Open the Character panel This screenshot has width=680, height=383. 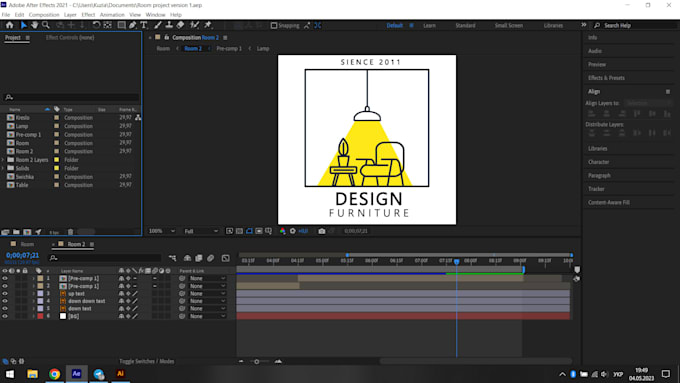click(598, 162)
